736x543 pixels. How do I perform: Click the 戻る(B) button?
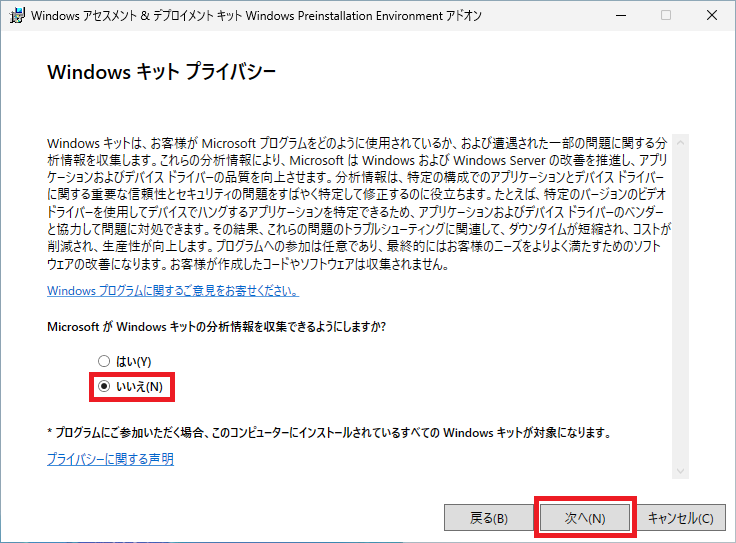489,518
